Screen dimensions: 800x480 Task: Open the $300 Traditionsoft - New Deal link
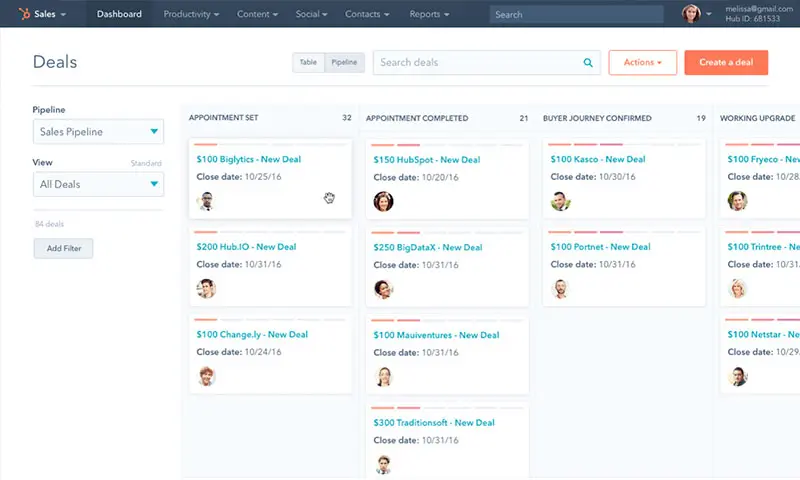coord(434,423)
